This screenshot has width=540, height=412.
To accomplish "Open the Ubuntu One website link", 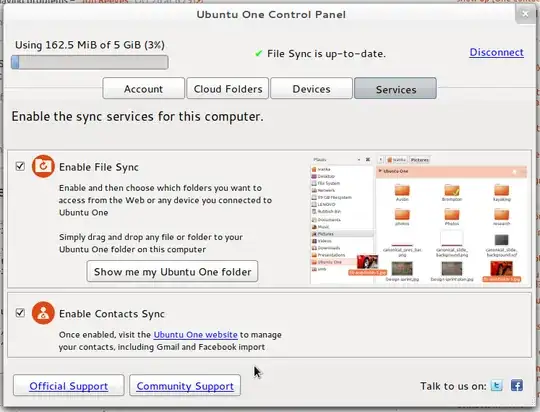I will pyautogui.click(x=195, y=334).
